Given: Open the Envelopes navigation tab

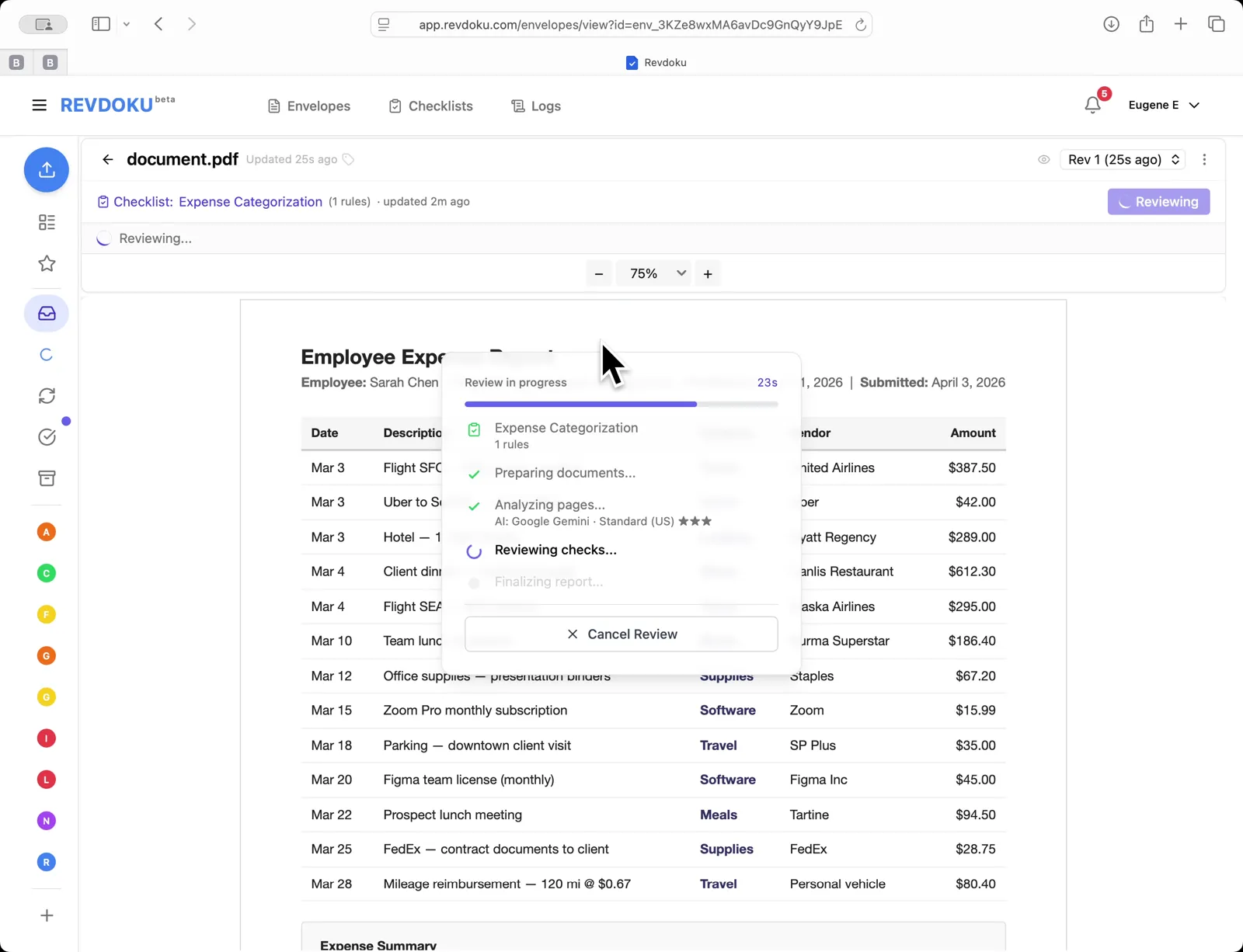Looking at the screenshot, I should click(x=309, y=106).
